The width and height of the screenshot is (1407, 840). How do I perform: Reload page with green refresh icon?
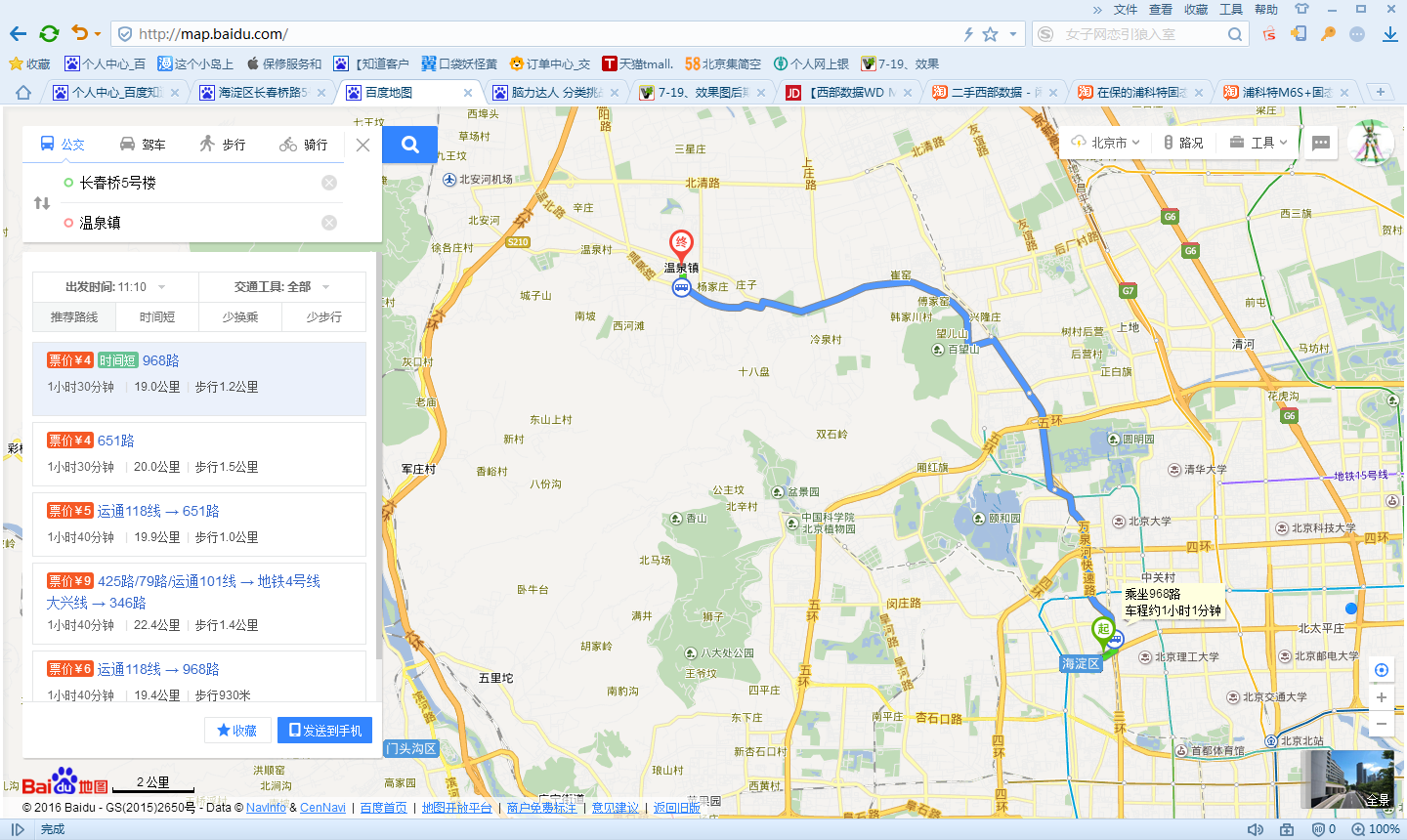(49, 33)
